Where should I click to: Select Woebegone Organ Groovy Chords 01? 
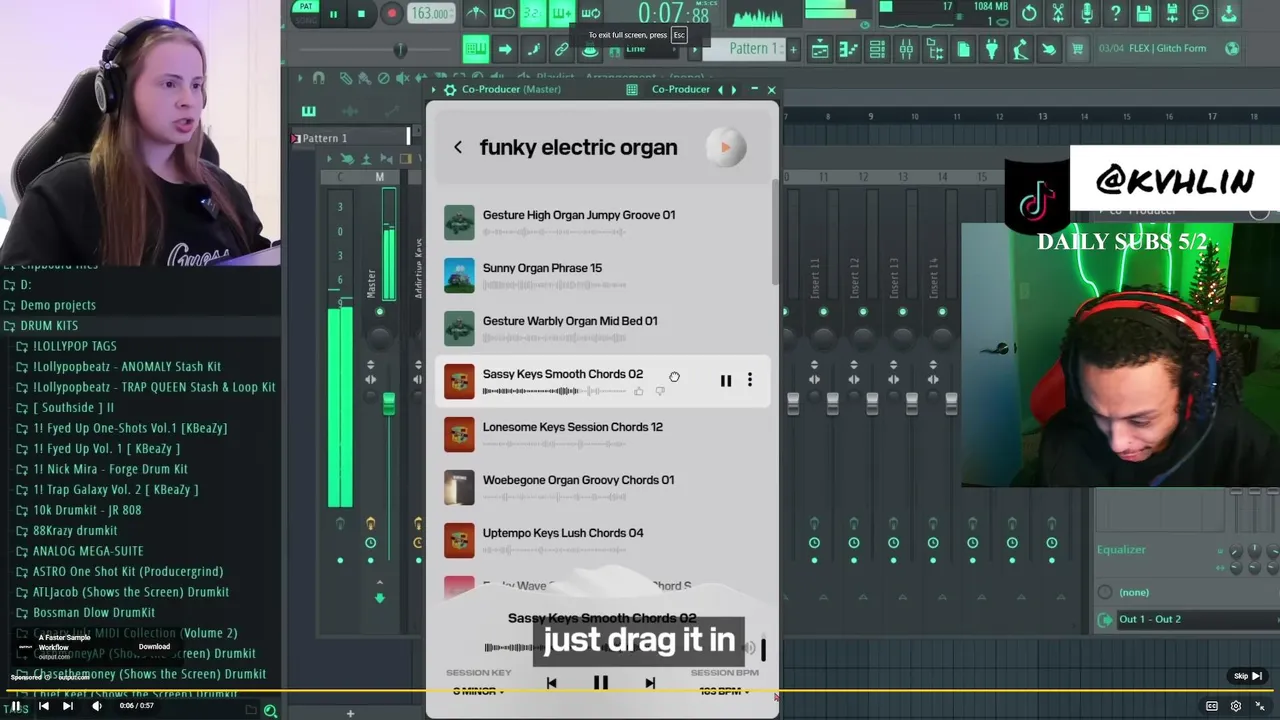point(602,487)
